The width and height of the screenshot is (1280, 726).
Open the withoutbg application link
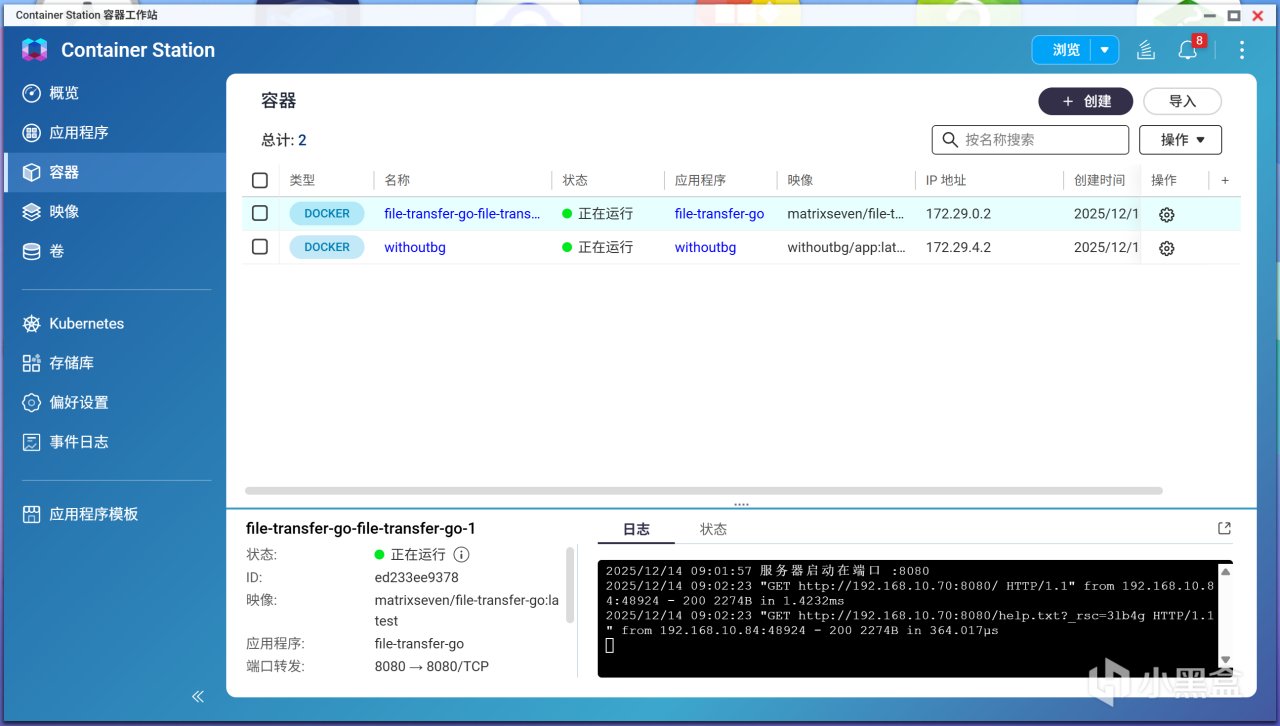pos(705,248)
